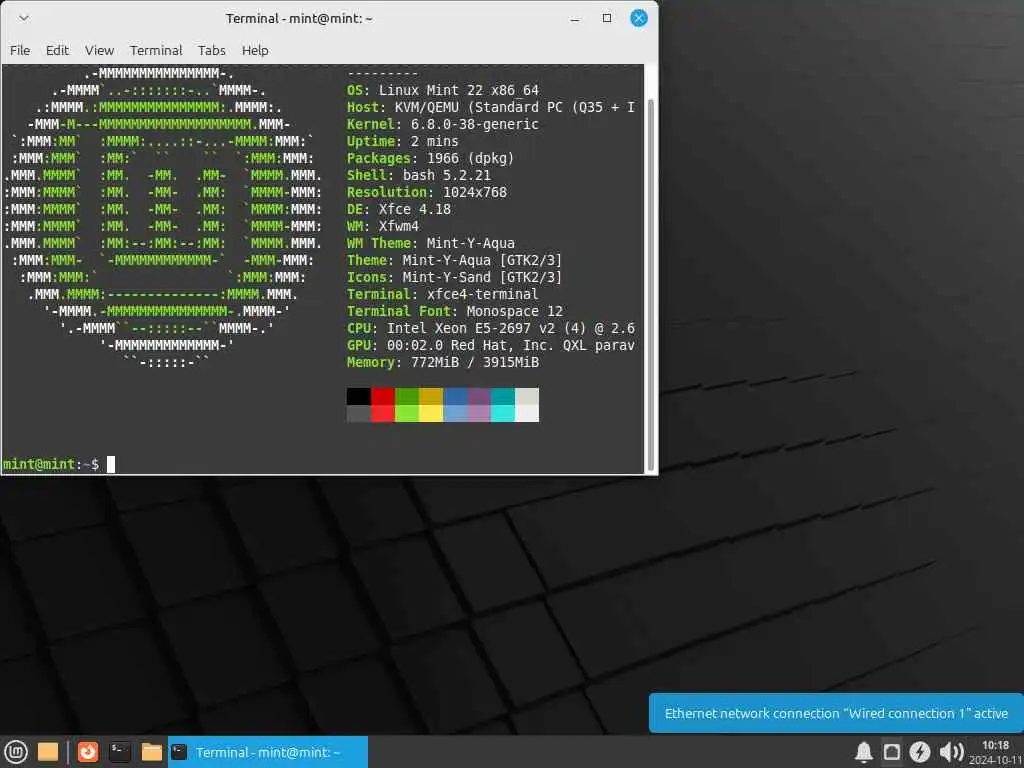This screenshot has height=768, width=1024.
Task: Click the "Kernel: 6.8.0-38-generic" line
Action: click(x=443, y=124)
